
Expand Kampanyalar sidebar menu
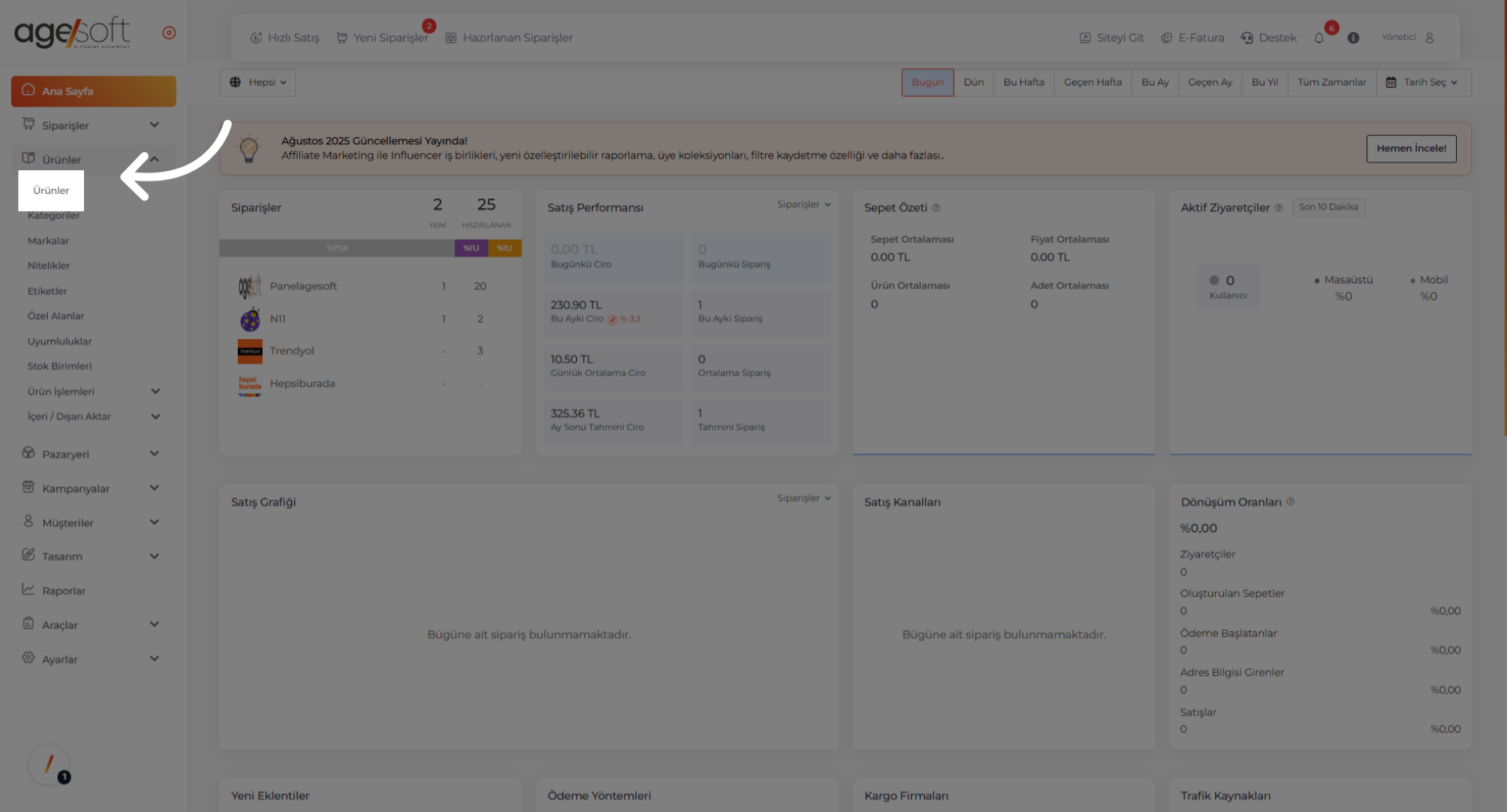point(93,489)
